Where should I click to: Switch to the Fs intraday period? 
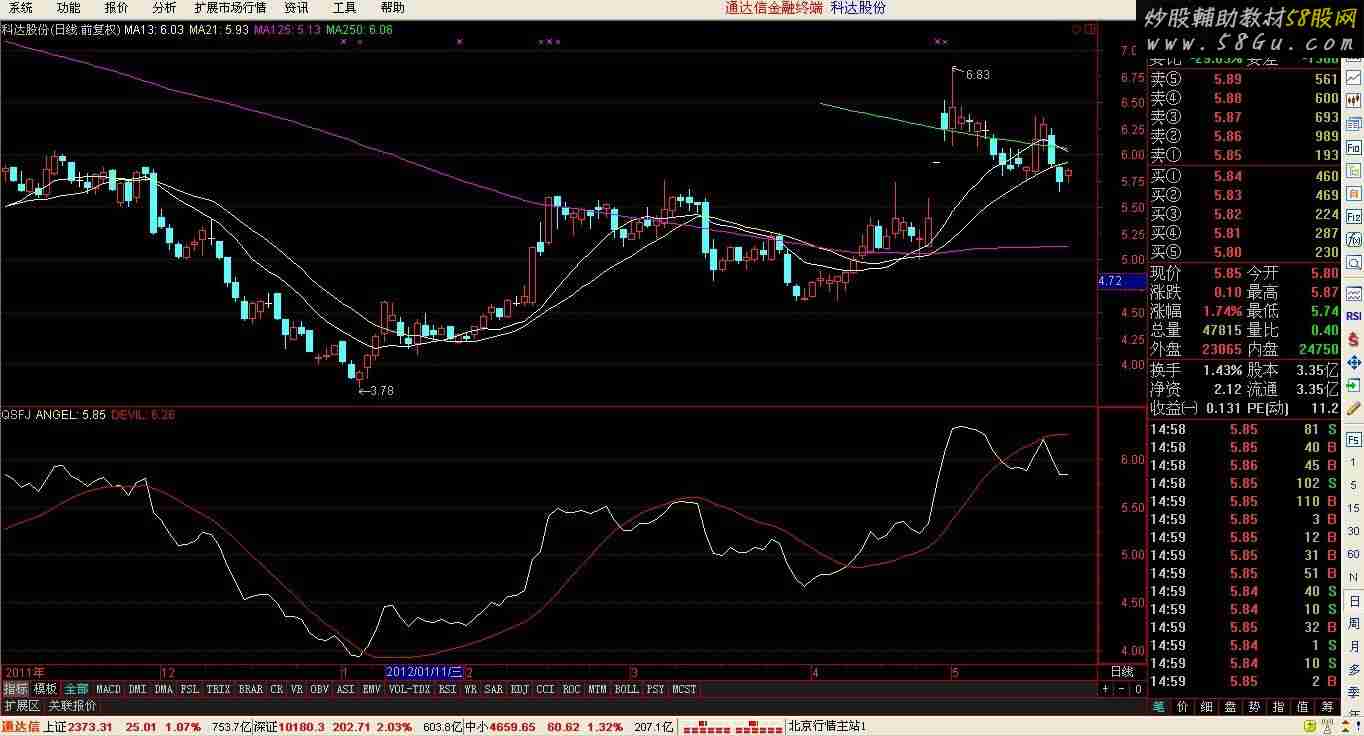click(1354, 439)
